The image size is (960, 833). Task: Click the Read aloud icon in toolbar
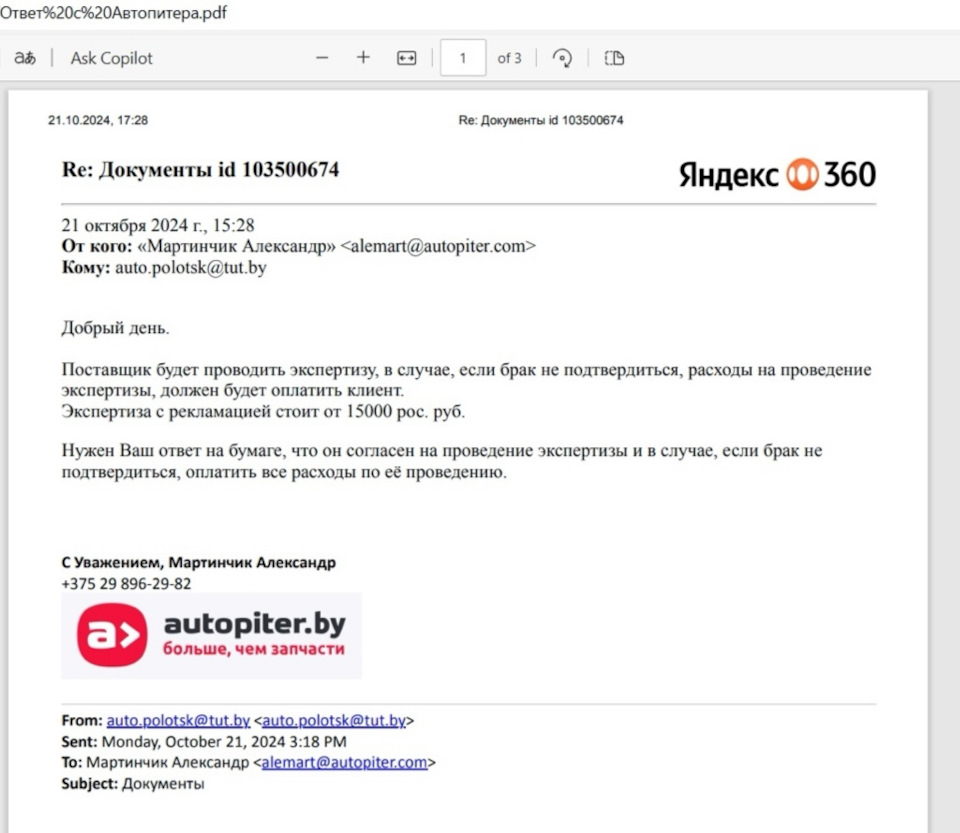[x=25, y=58]
